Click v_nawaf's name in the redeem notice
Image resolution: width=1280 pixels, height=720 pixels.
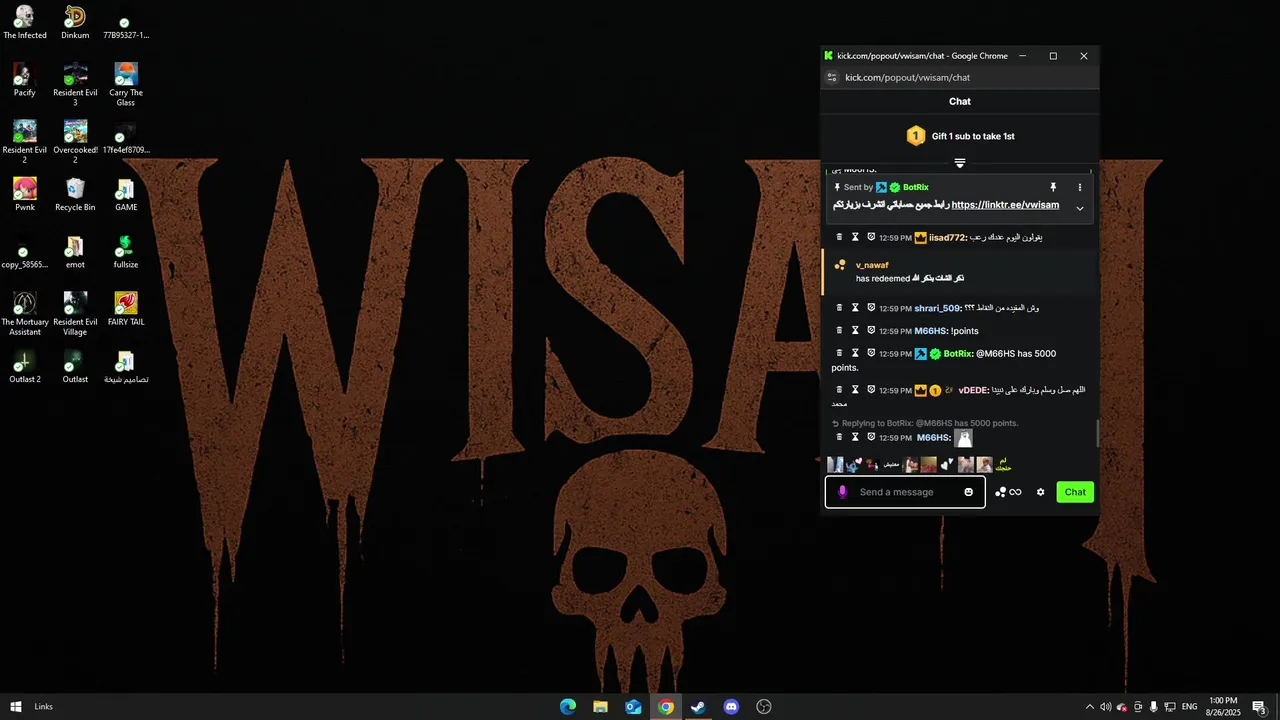point(872,265)
